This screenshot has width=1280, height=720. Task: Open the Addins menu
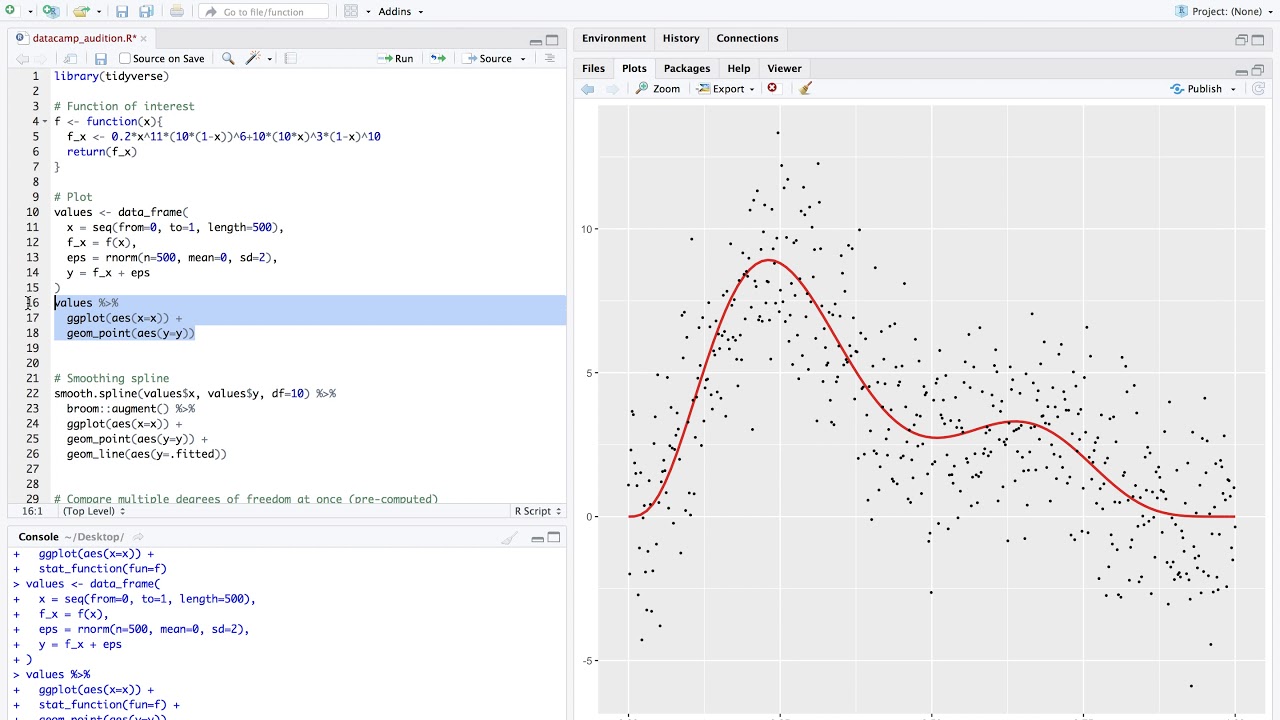click(x=401, y=11)
